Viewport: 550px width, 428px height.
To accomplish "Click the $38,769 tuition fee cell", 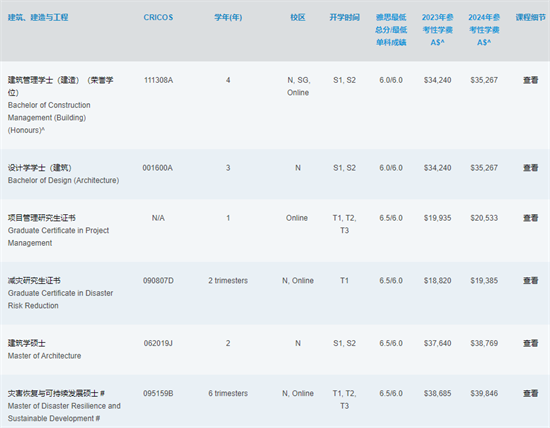I will coord(484,343).
